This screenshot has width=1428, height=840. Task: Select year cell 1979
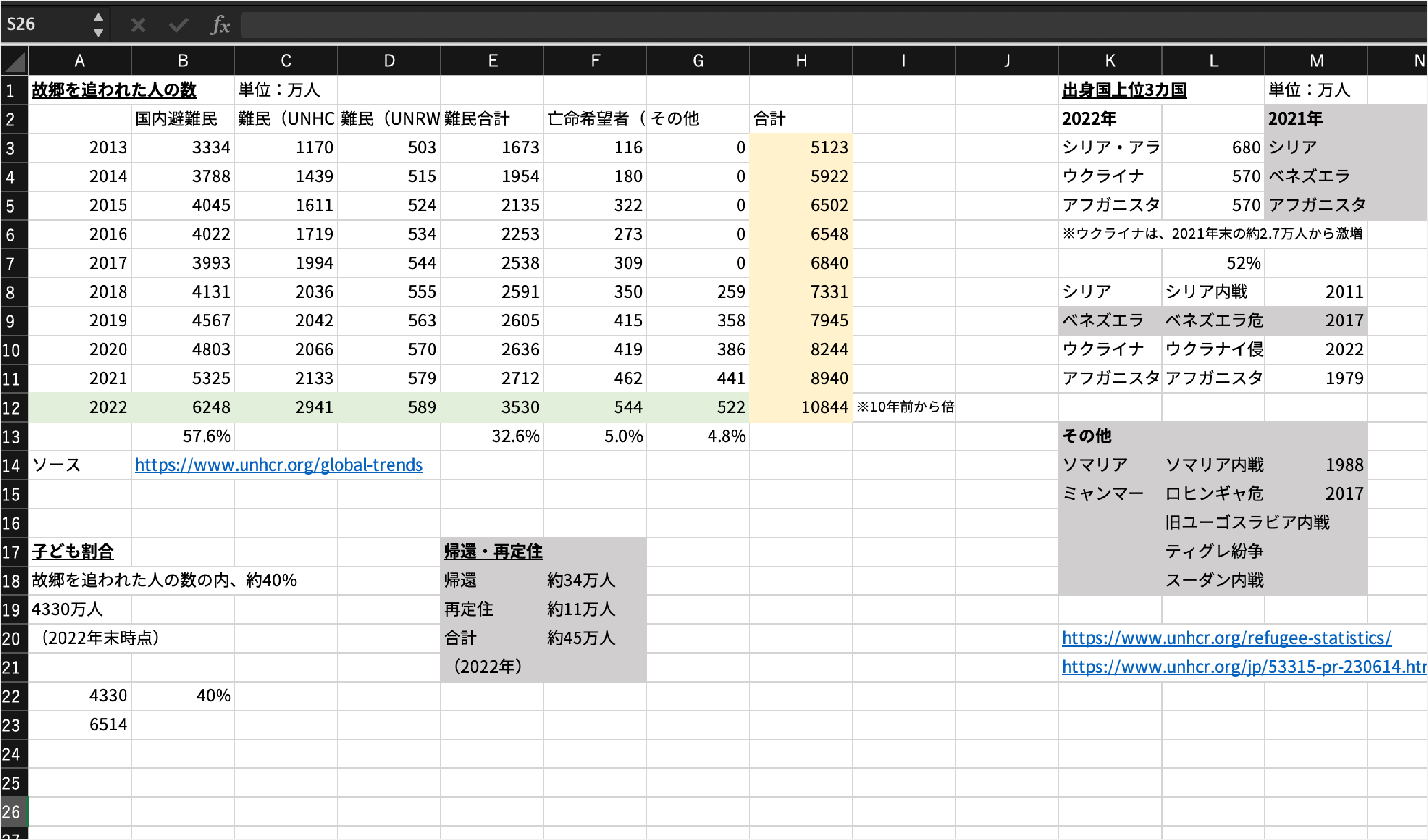[1316, 378]
